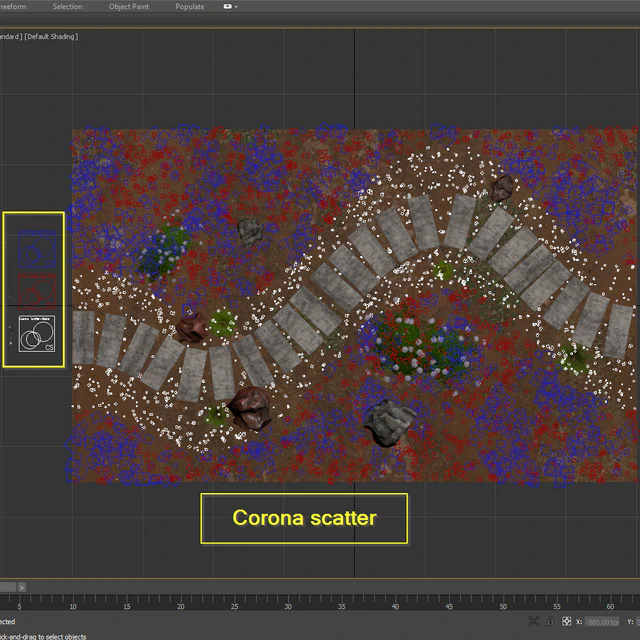
Task: Click the ribbon display toggle icon
Action: coord(228,7)
